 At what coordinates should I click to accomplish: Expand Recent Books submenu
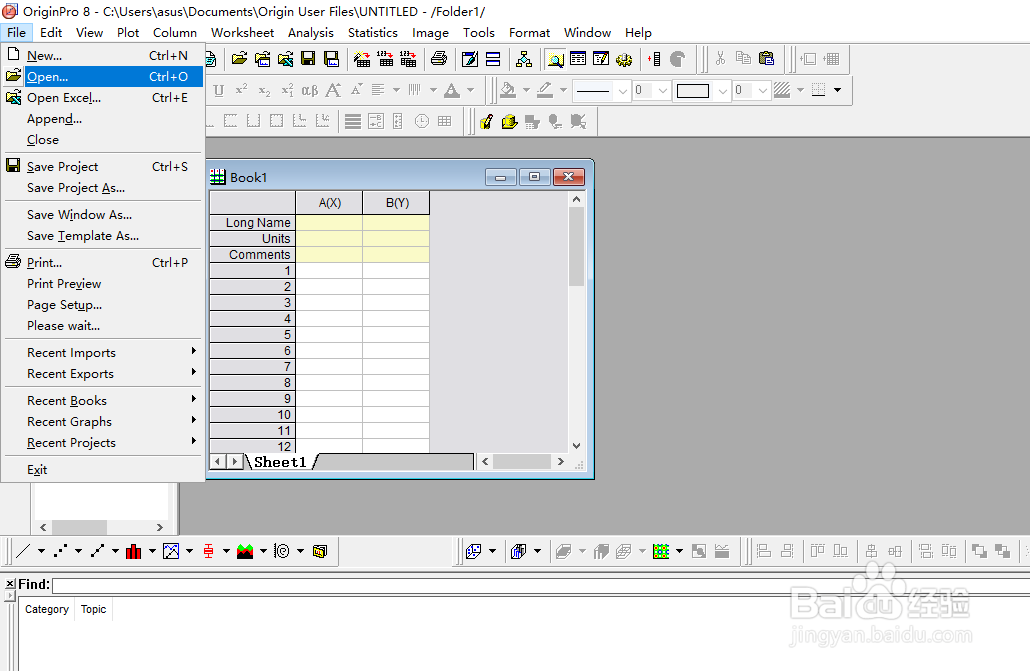[x=103, y=400]
